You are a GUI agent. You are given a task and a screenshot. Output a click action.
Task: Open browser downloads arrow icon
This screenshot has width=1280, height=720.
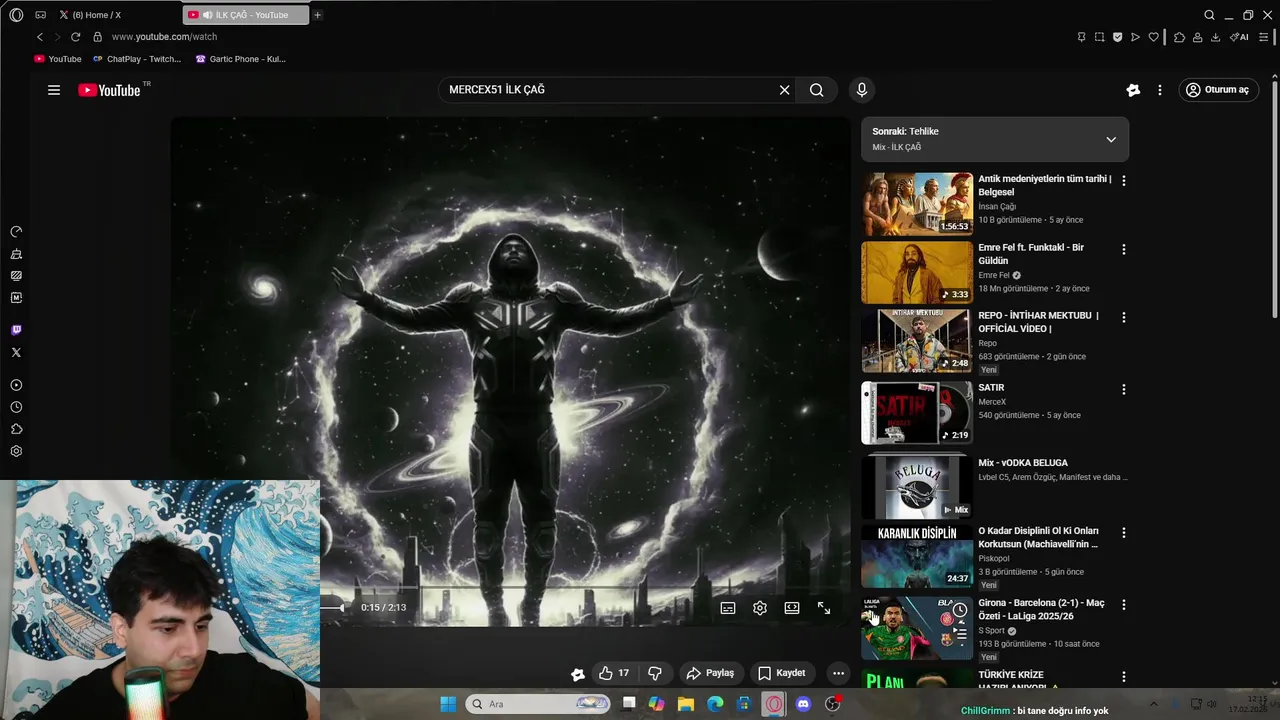(x=1215, y=37)
